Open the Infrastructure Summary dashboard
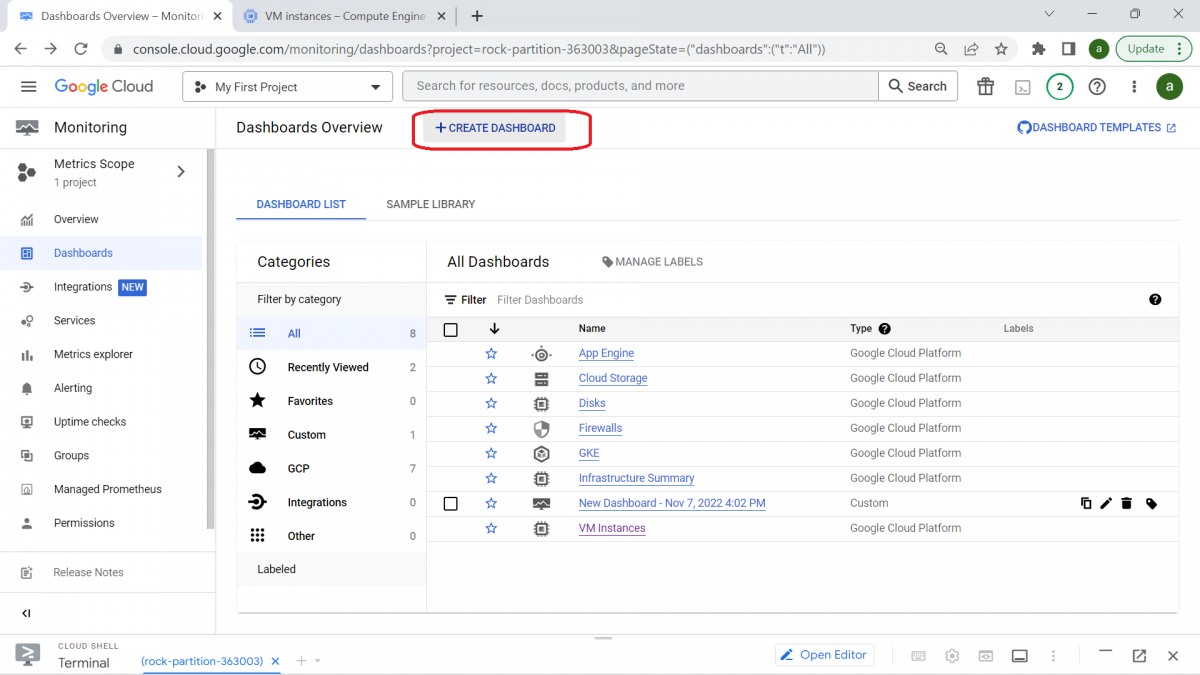Viewport: 1200px width, 675px height. coord(636,478)
